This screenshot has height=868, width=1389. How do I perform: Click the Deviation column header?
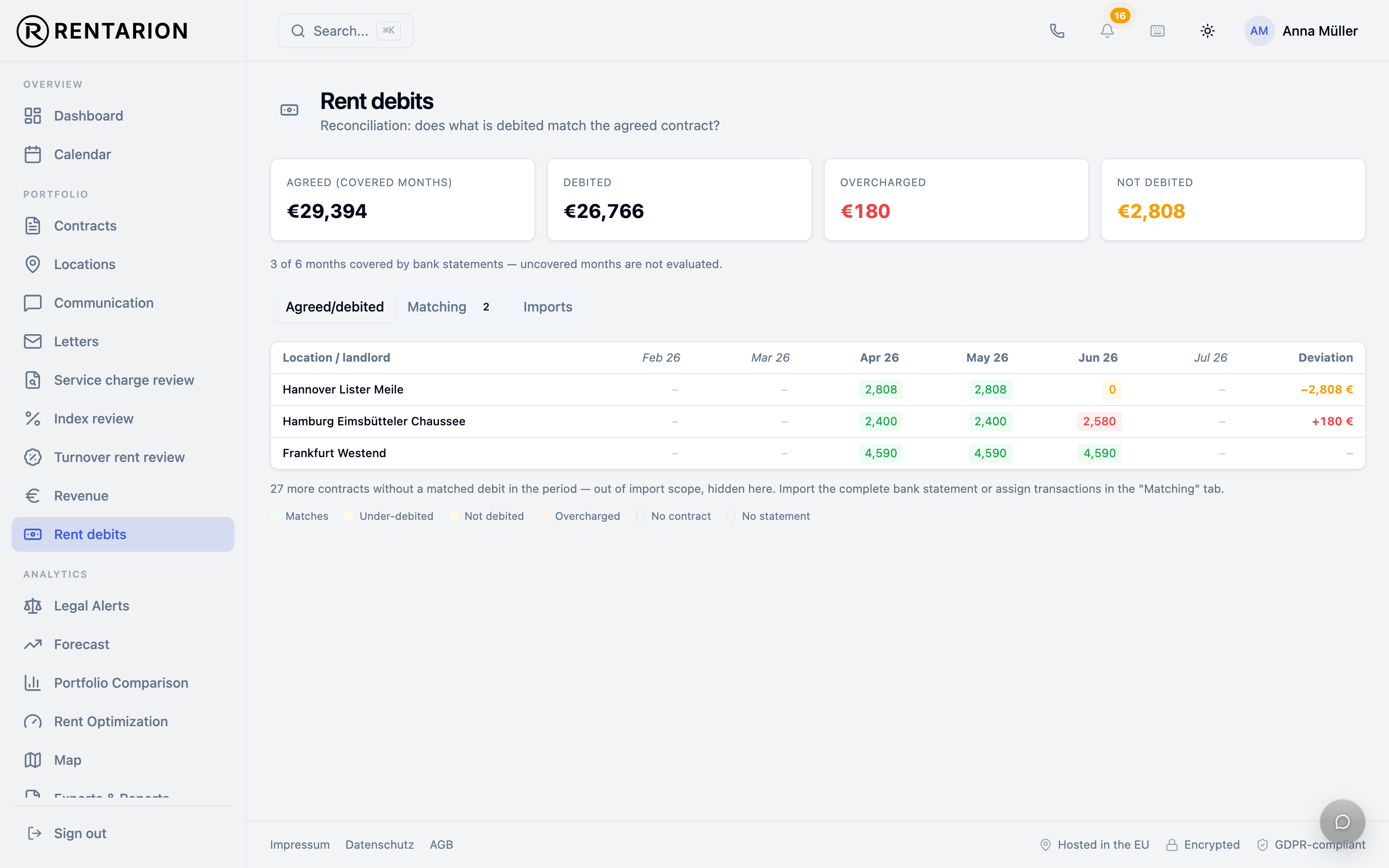(x=1325, y=358)
